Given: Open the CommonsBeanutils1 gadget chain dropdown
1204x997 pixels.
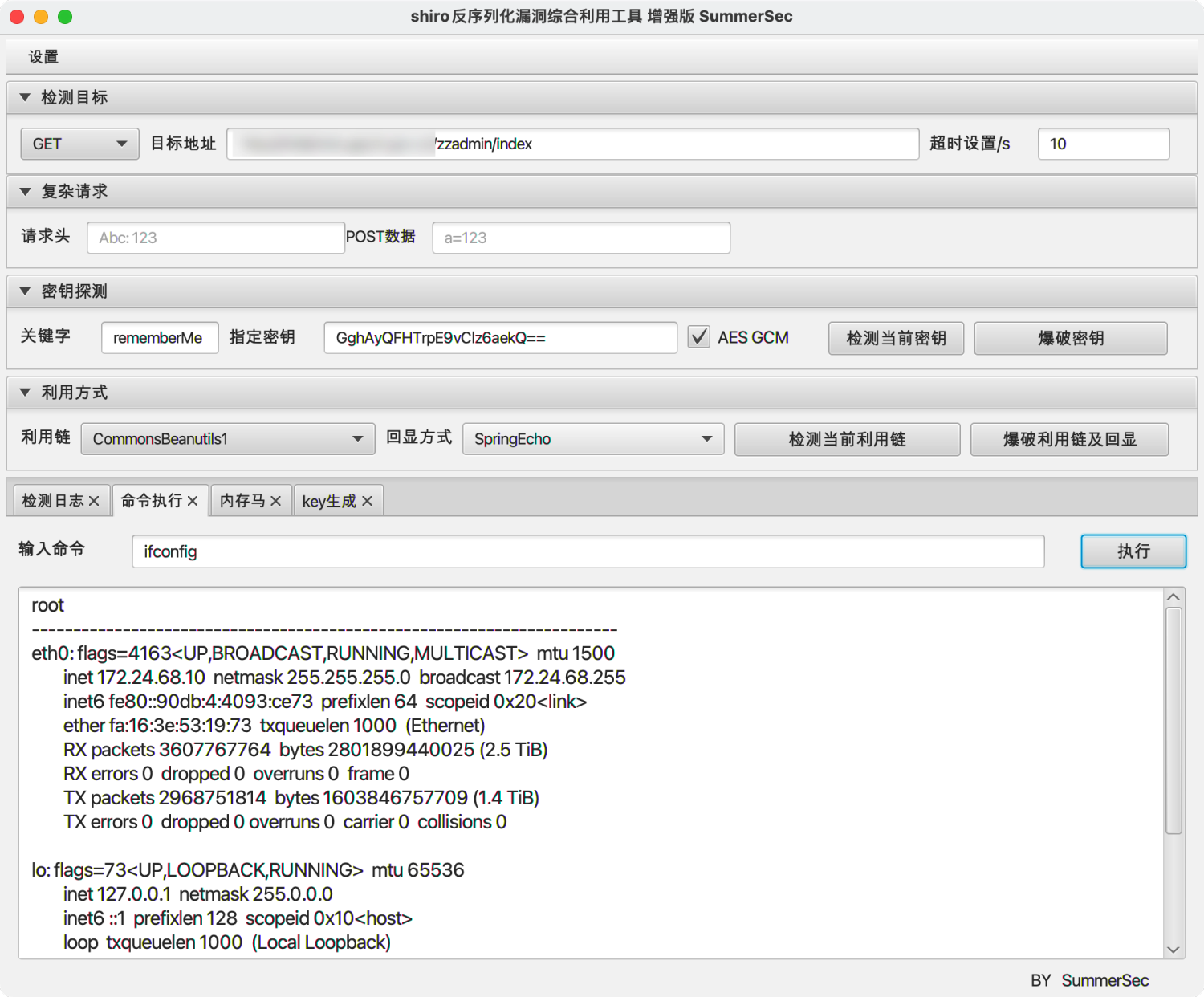Looking at the screenshot, I should coord(228,439).
